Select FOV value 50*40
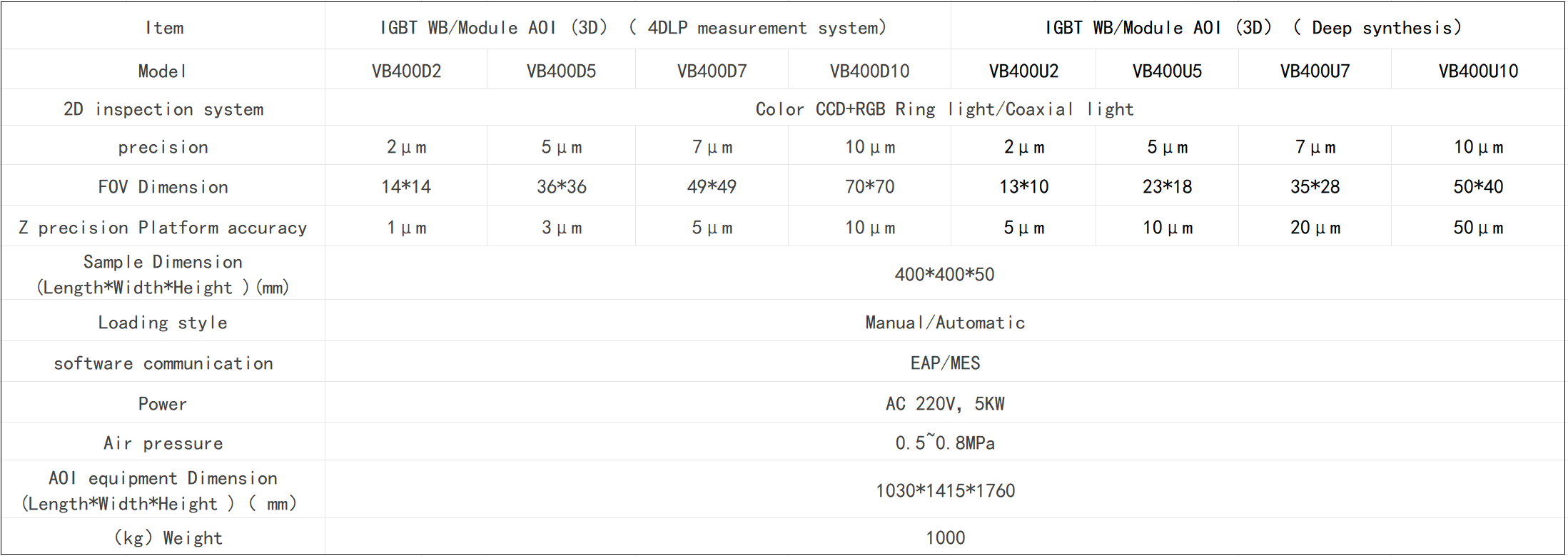 point(1478,187)
